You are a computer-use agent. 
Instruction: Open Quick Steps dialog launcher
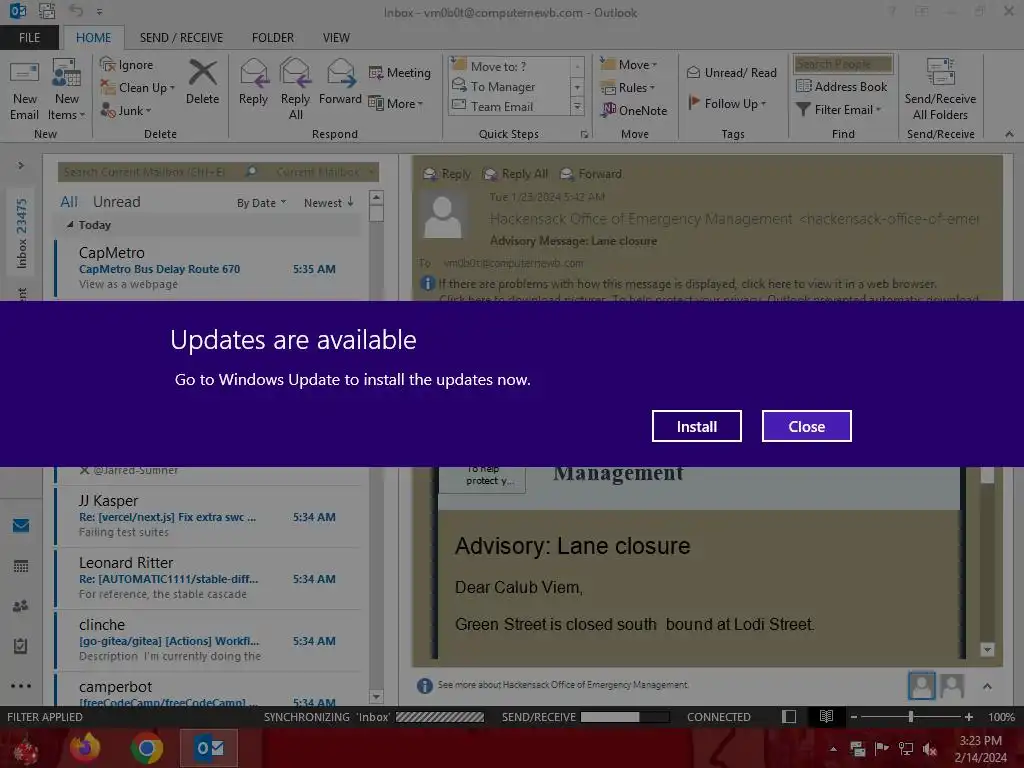click(584, 135)
